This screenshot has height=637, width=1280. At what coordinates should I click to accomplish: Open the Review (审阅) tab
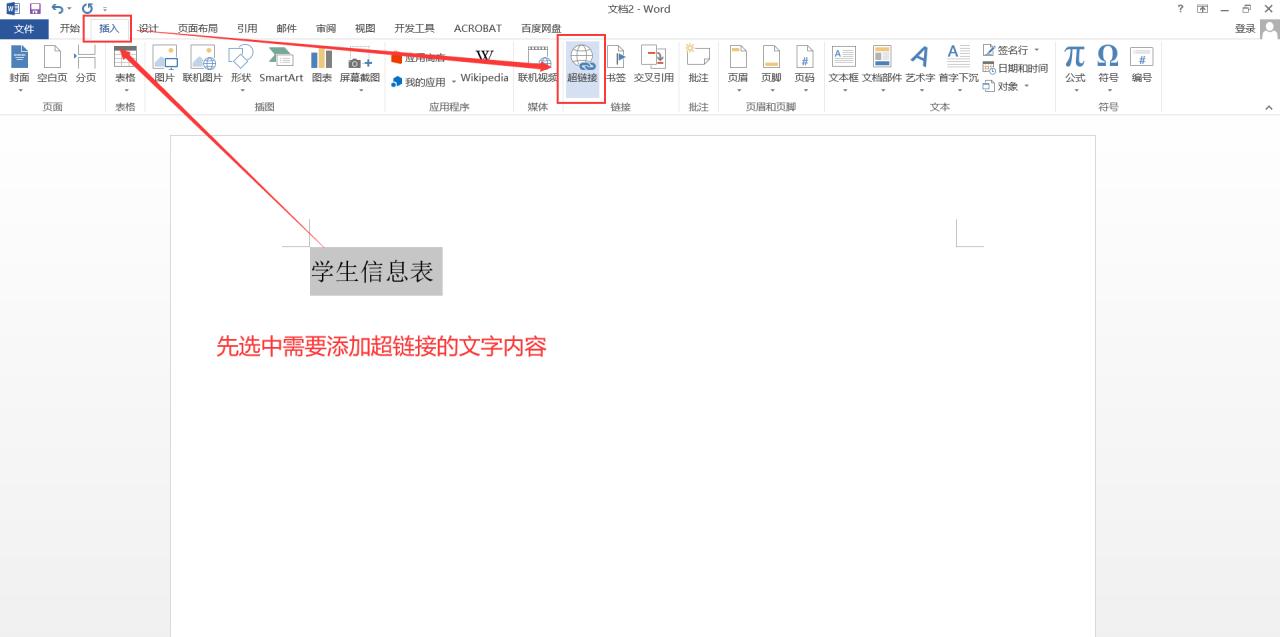tap(326, 29)
